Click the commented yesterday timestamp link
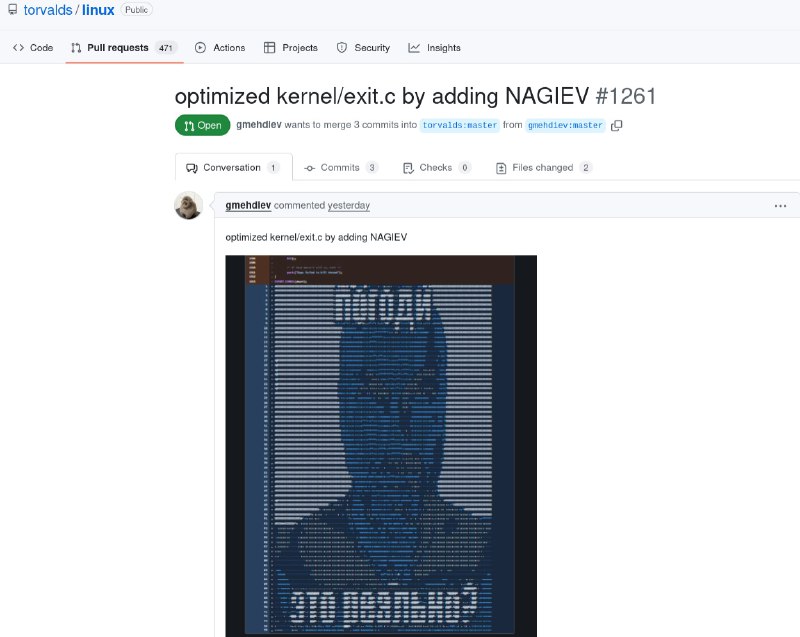This screenshot has width=800, height=637. [348, 206]
